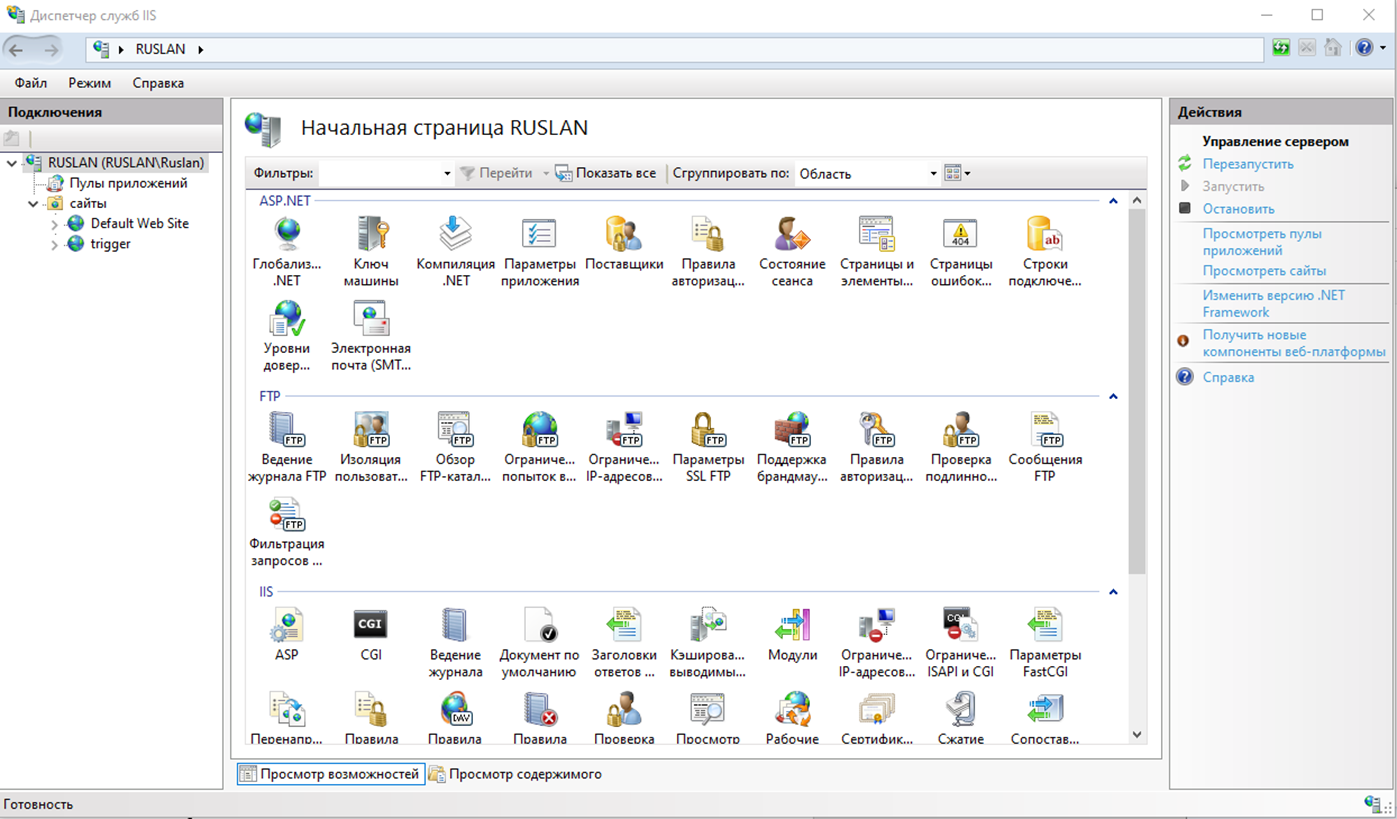Open Документ по умолчанию icon
The image size is (1397, 819).
539,627
